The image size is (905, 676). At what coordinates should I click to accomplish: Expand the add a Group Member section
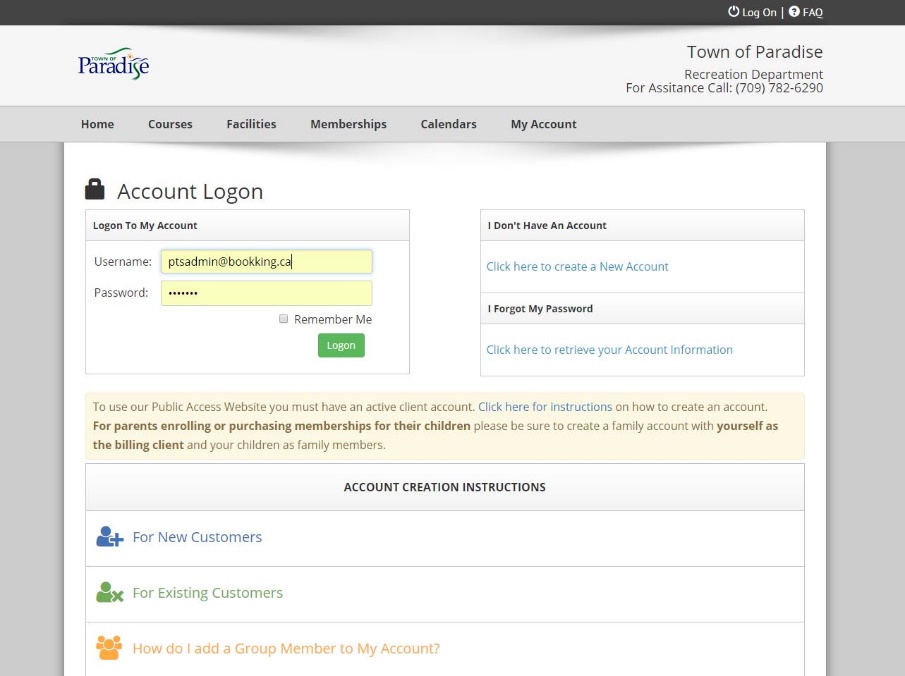[286, 648]
